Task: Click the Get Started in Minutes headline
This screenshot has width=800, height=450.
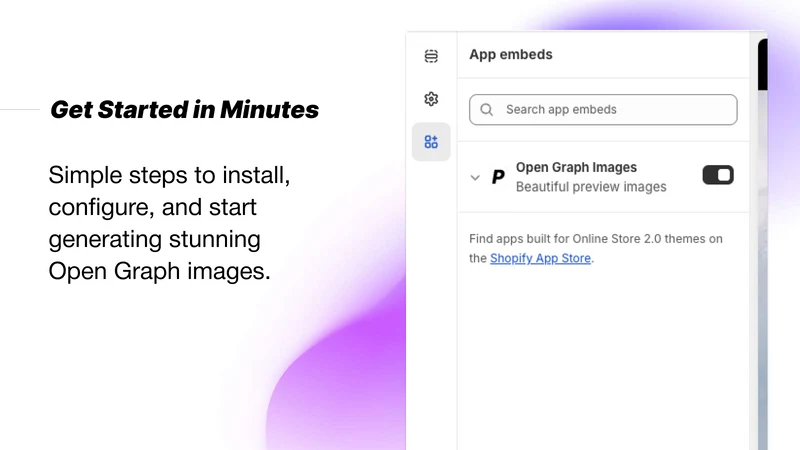Action: click(x=184, y=110)
